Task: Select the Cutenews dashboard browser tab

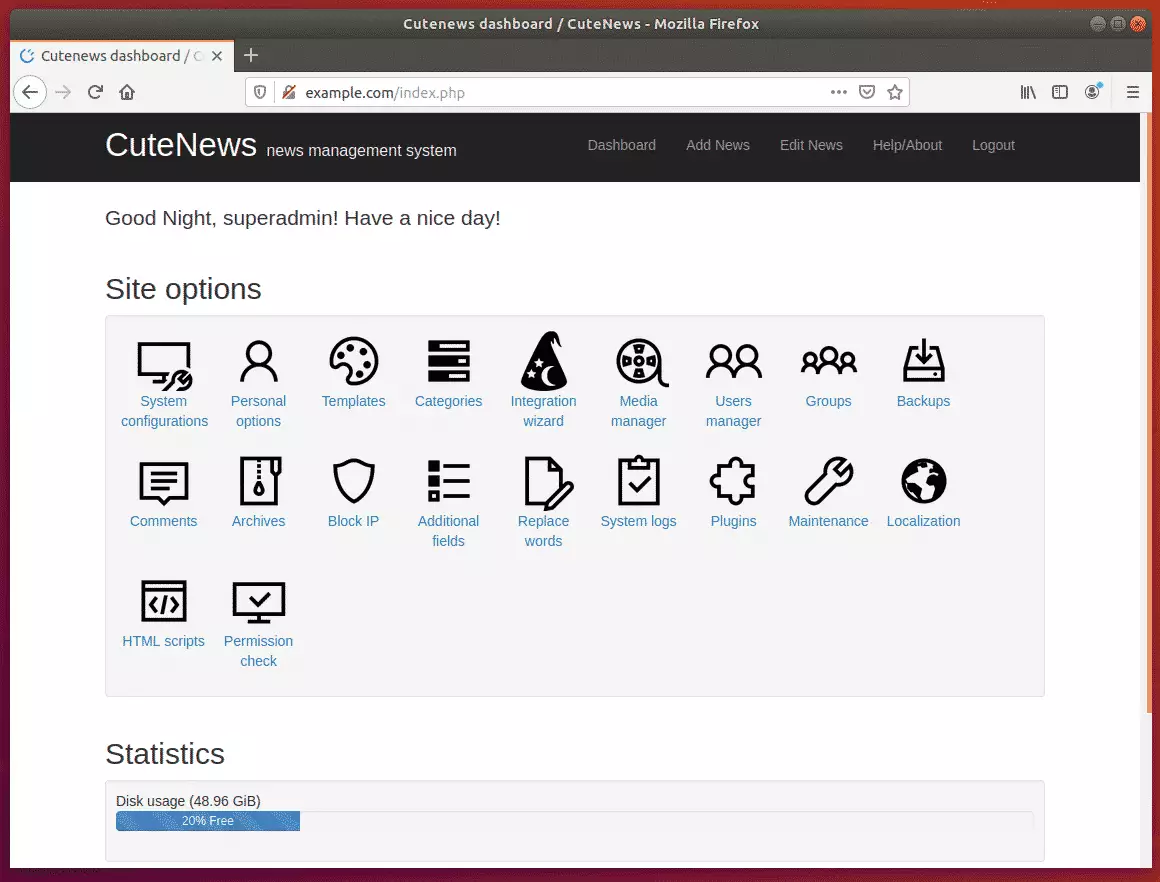Action: [x=122, y=56]
